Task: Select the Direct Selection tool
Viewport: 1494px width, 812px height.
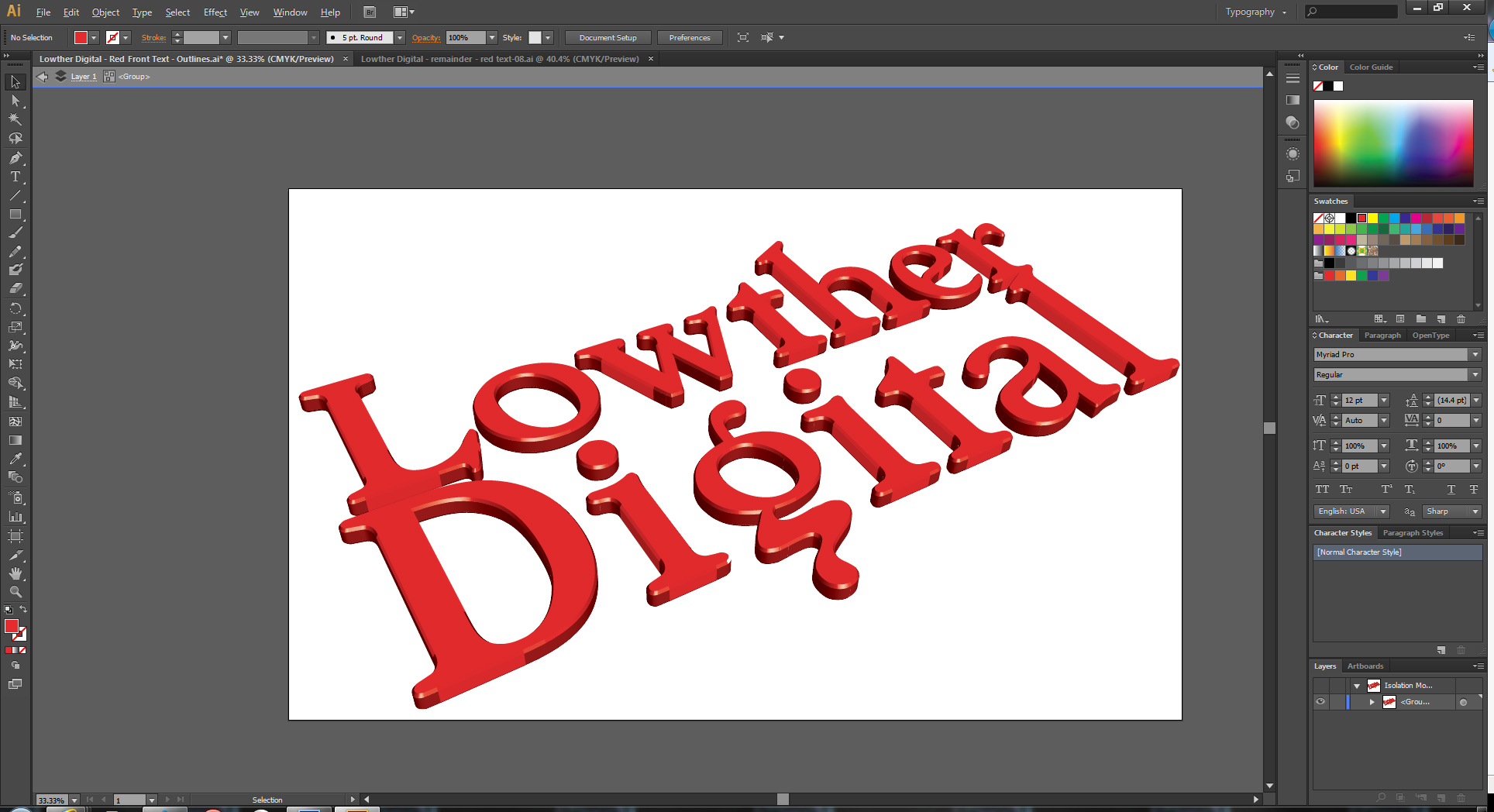Action: (15, 101)
